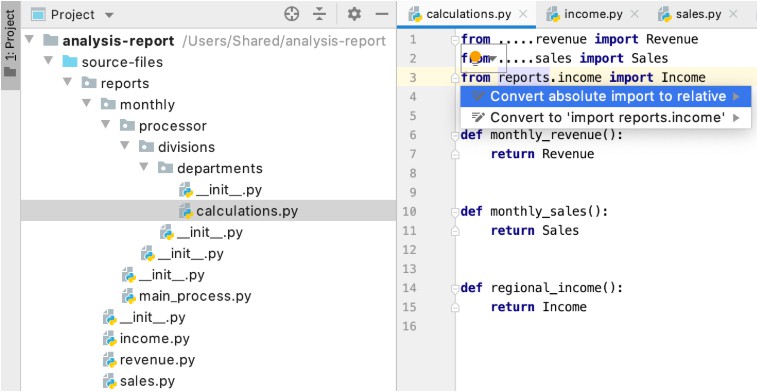
Task: Select the source-files folder
Action: tap(122, 62)
